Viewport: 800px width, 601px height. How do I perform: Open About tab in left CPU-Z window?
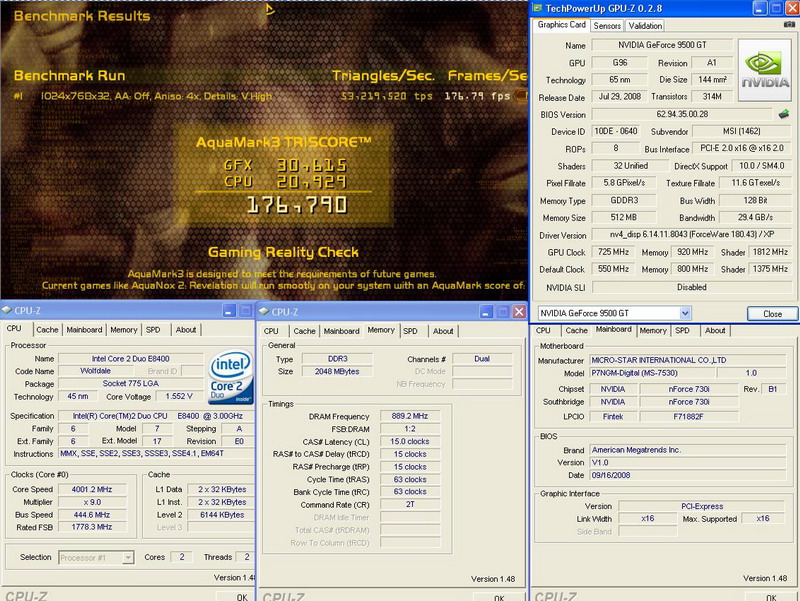pos(186,330)
